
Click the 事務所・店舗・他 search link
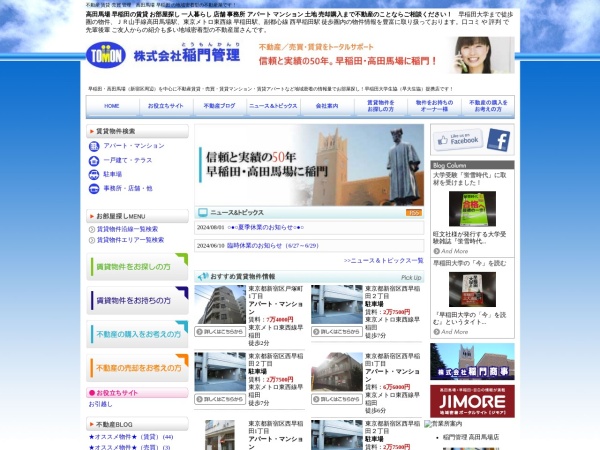(x=128, y=189)
